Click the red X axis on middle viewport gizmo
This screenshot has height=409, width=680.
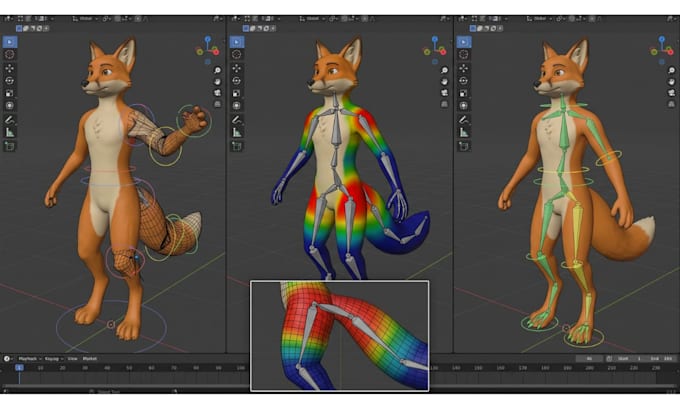pos(443,52)
